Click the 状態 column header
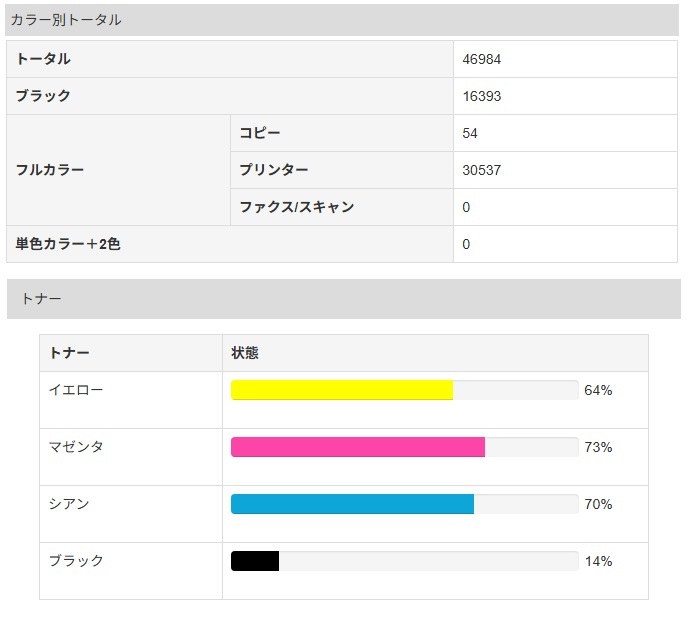693x618 pixels. tap(245, 353)
